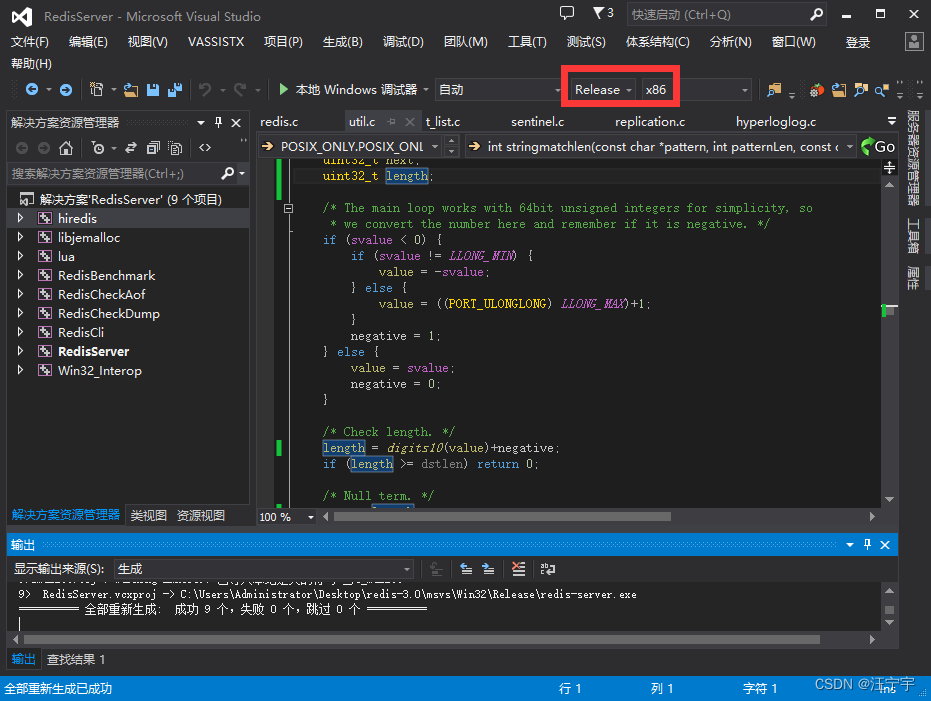Select the RedisCheckAof project
931x701 pixels.
tap(102, 294)
